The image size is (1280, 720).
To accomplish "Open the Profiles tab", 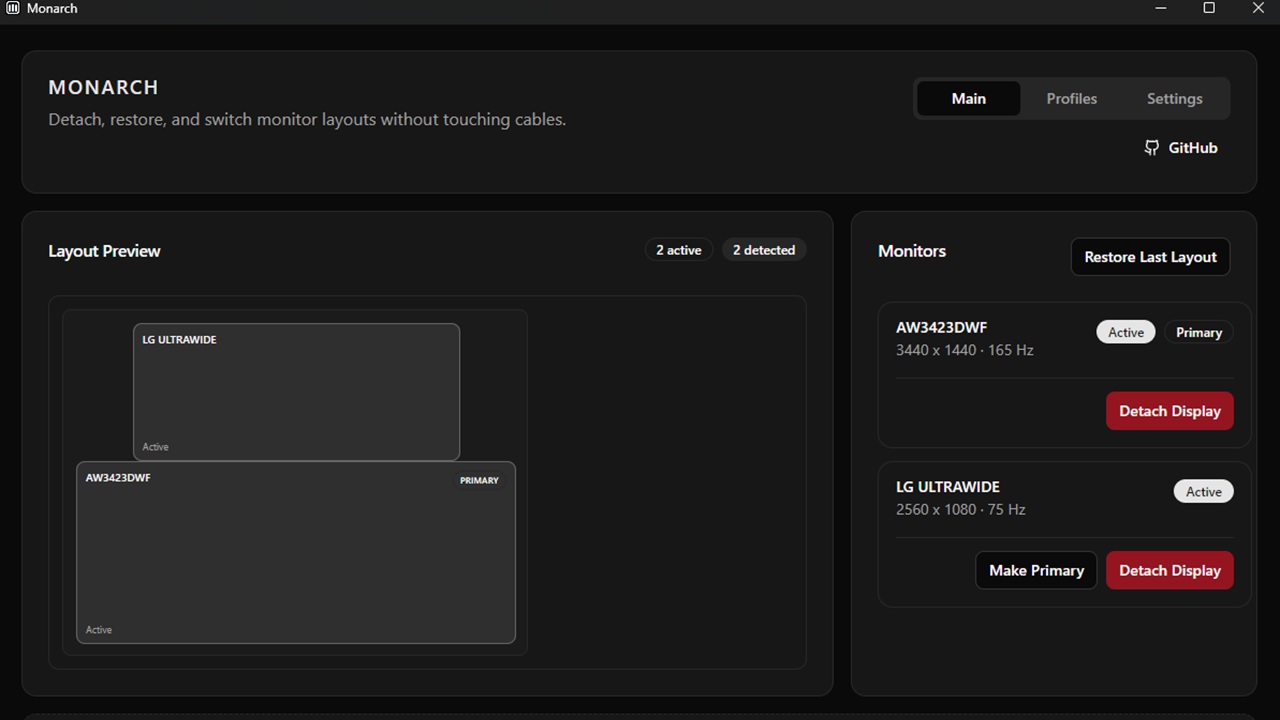I will point(1071,99).
